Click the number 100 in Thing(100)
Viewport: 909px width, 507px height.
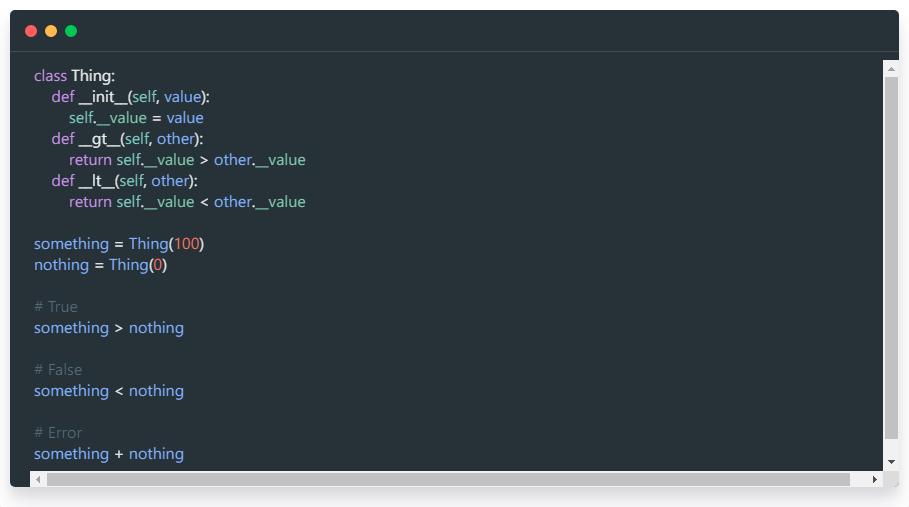pyautogui.click(x=186, y=244)
